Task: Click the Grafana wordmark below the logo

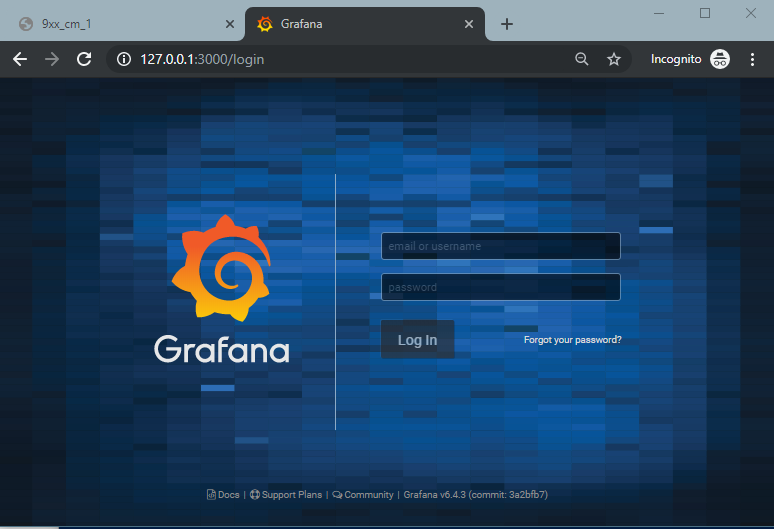Action: pos(222,349)
